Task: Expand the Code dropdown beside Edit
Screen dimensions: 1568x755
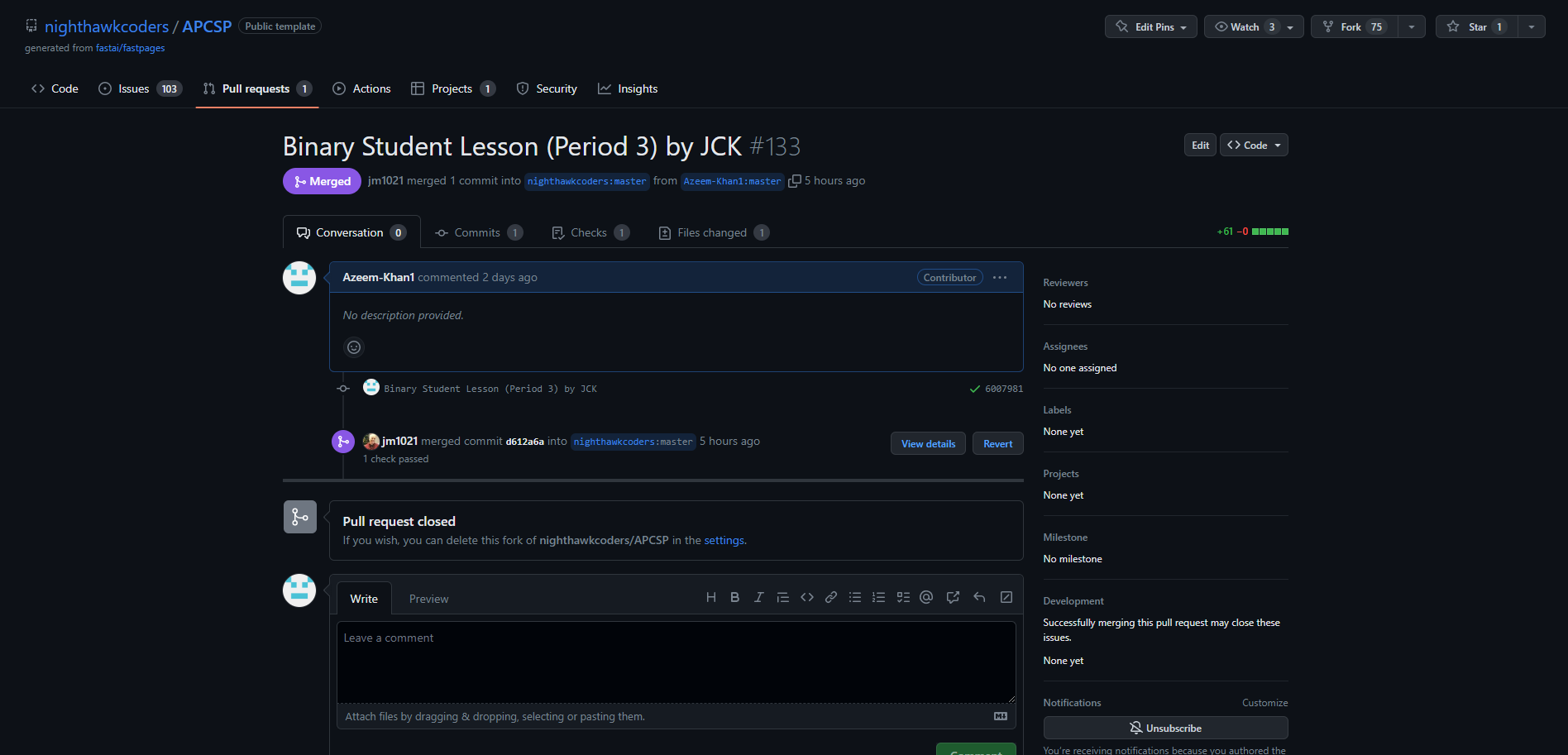Action: (1254, 145)
